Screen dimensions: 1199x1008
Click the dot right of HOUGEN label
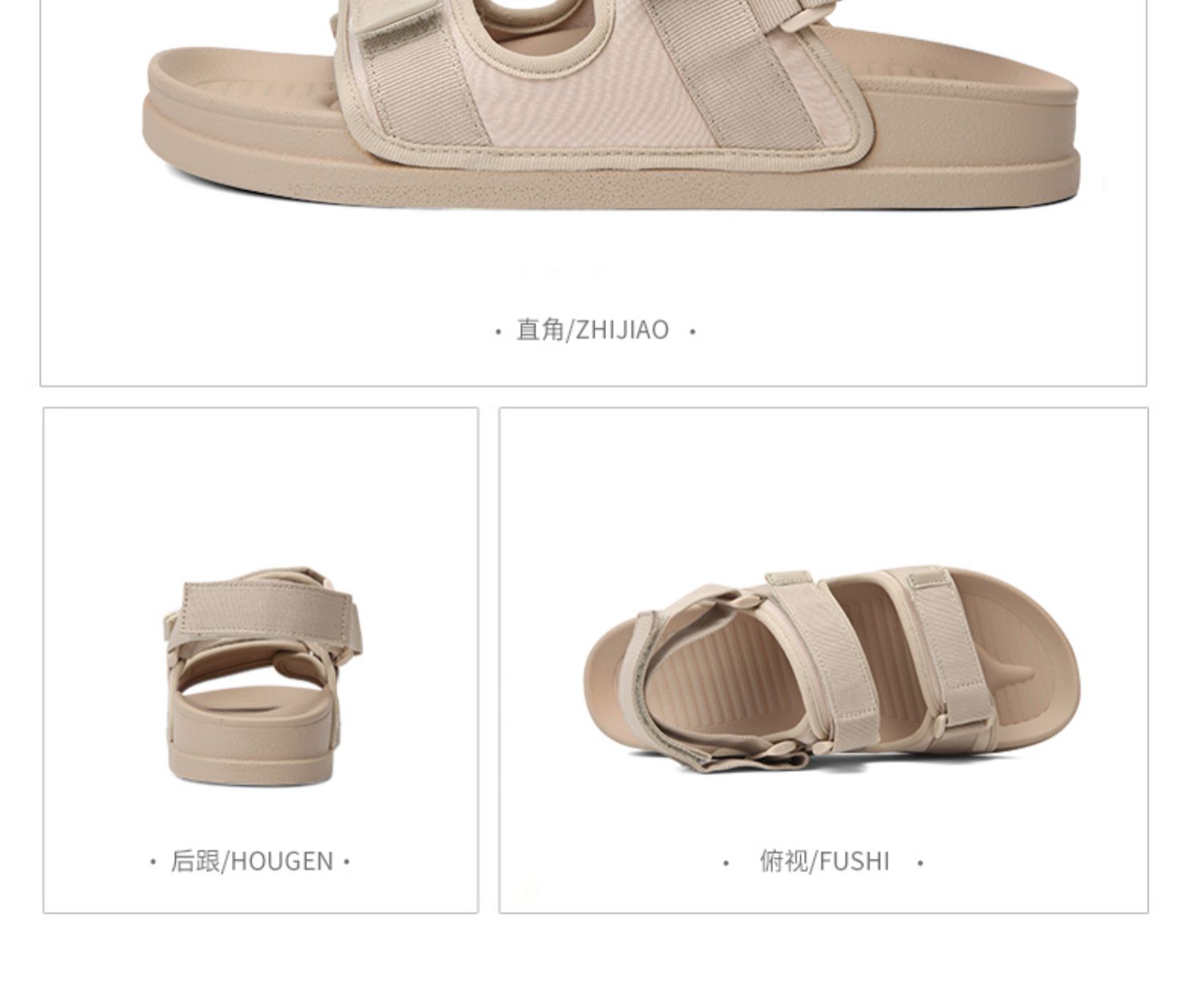click(346, 862)
